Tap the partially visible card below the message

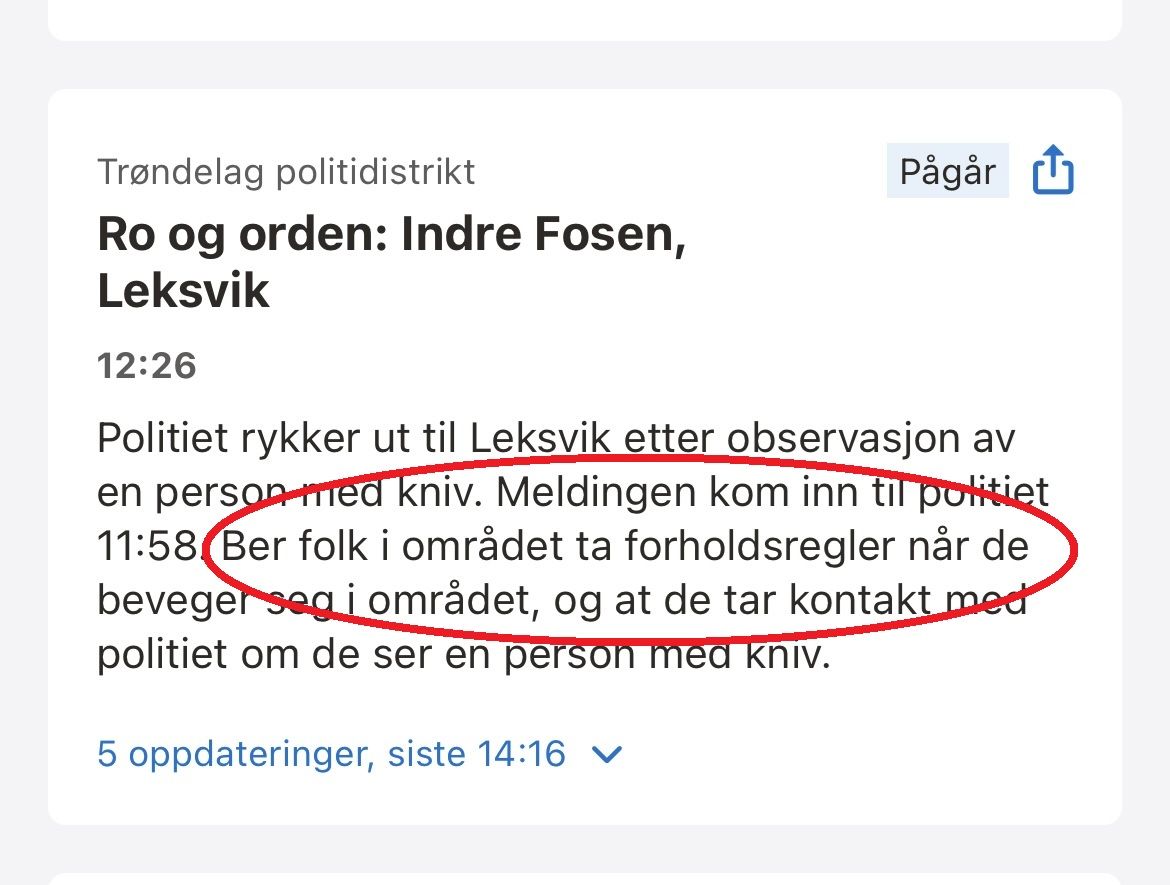click(x=585, y=876)
